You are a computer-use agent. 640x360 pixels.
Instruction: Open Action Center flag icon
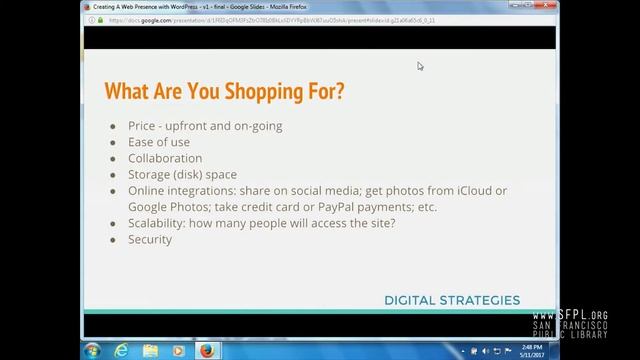(508, 351)
